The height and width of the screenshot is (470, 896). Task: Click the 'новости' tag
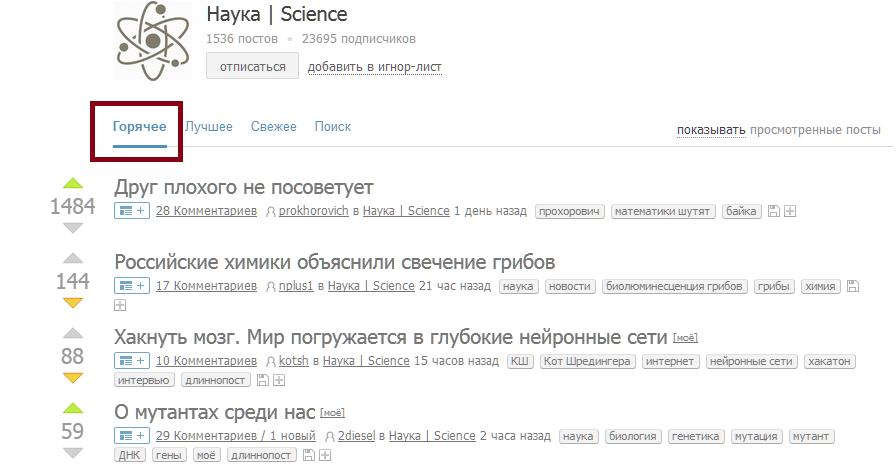570,286
